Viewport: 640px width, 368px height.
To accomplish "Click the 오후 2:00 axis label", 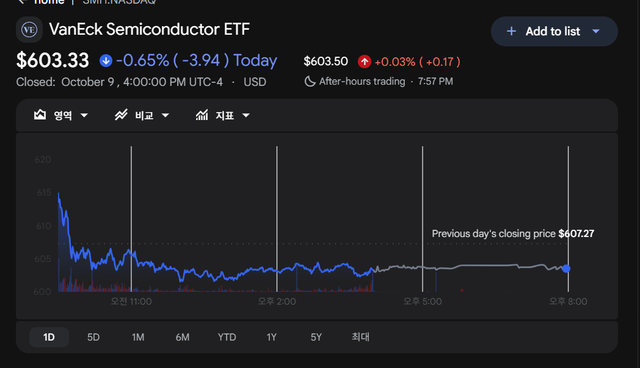I will coord(277,301).
